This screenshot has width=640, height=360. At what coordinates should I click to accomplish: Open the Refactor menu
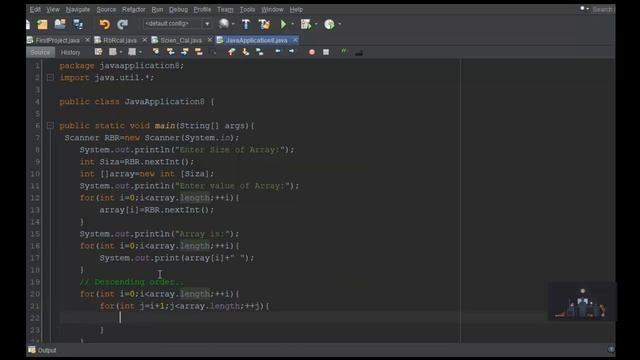point(133,9)
